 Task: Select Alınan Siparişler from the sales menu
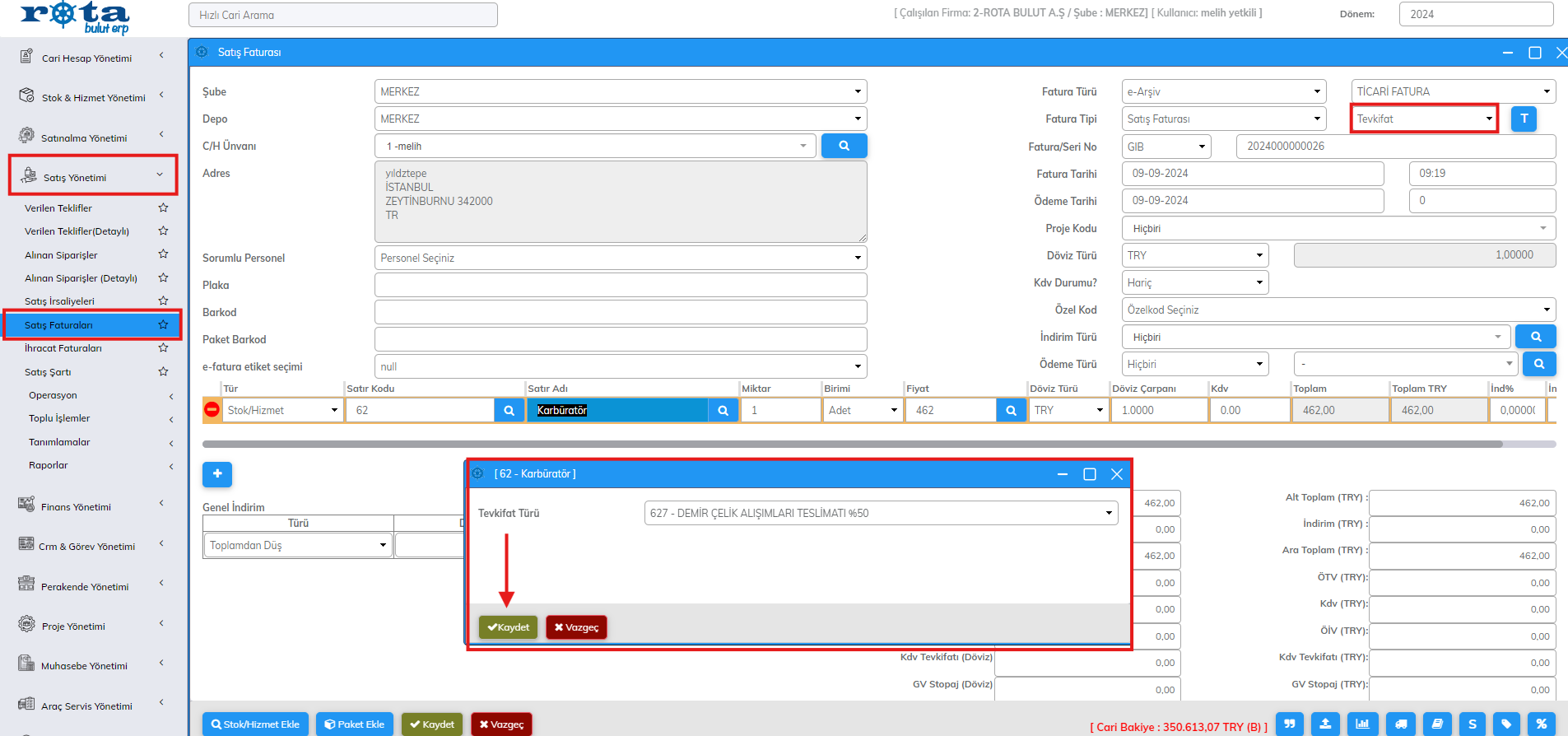coord(61,255)
